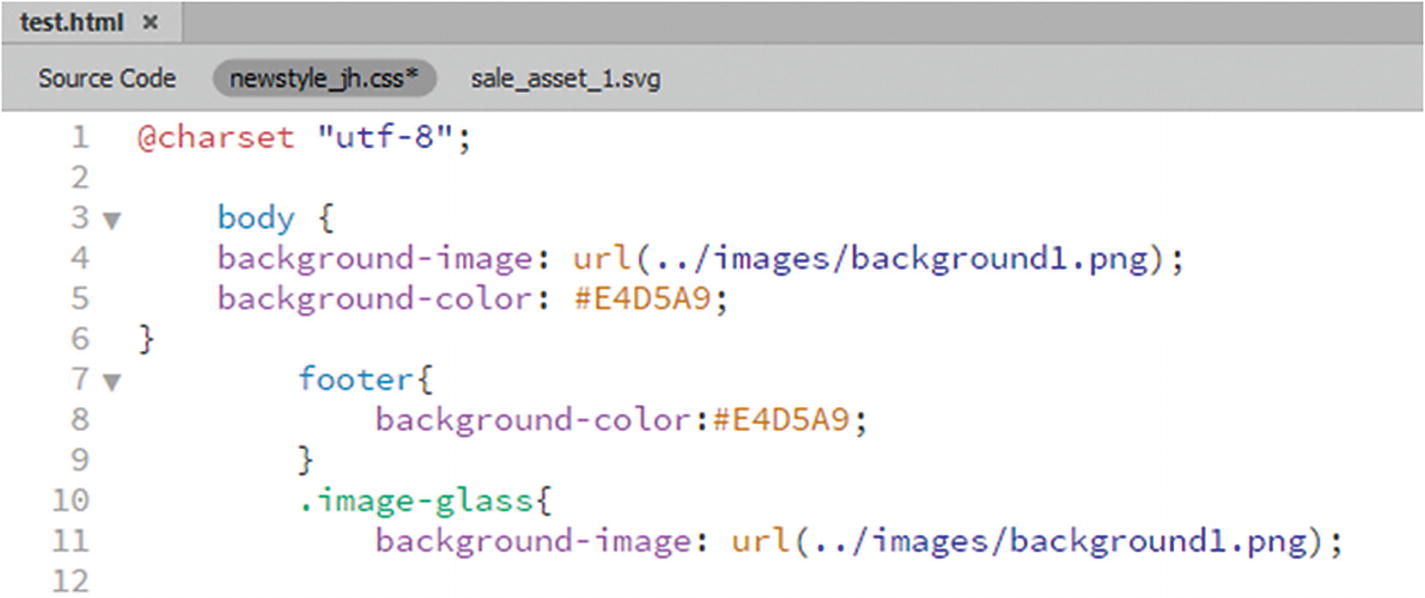
Task: Click the .image-glass class selector
Action: [x=415, y=500]
